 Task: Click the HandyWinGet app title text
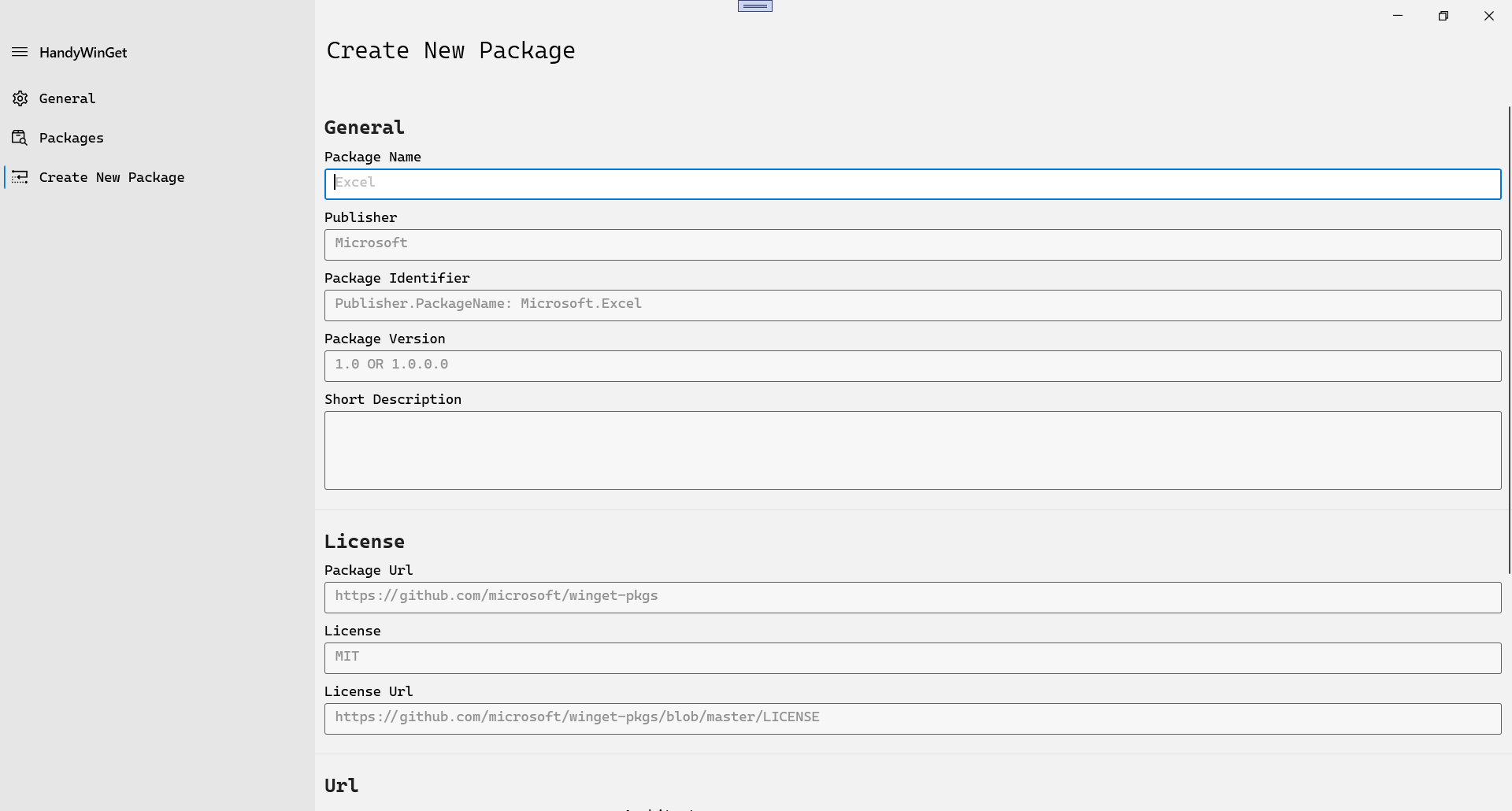83,53
